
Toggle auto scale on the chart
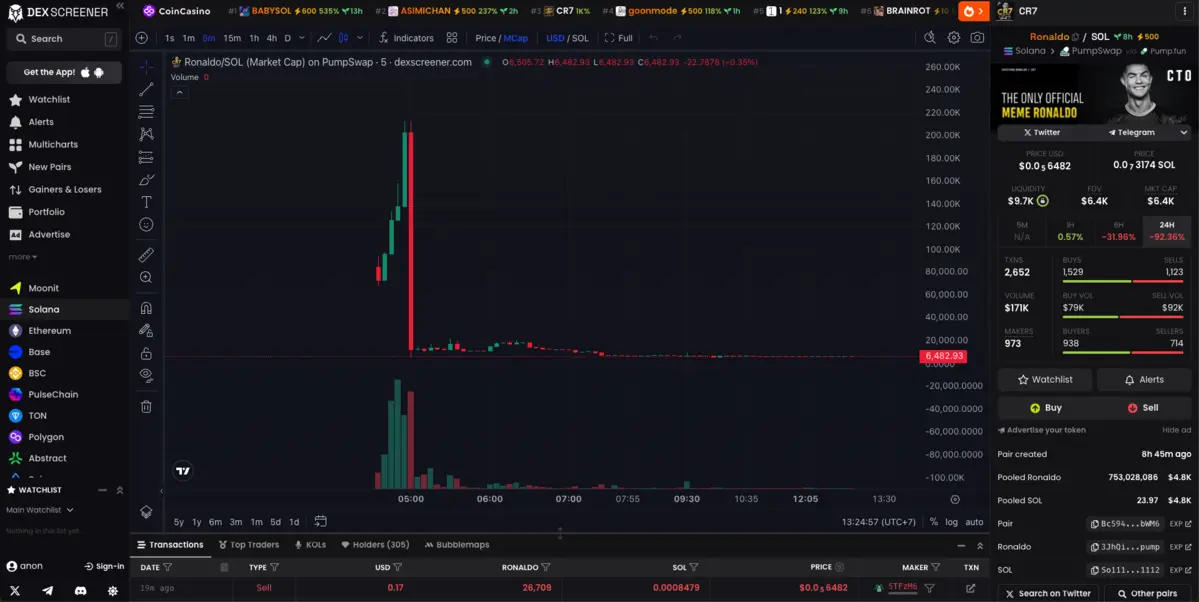point(974,522)
